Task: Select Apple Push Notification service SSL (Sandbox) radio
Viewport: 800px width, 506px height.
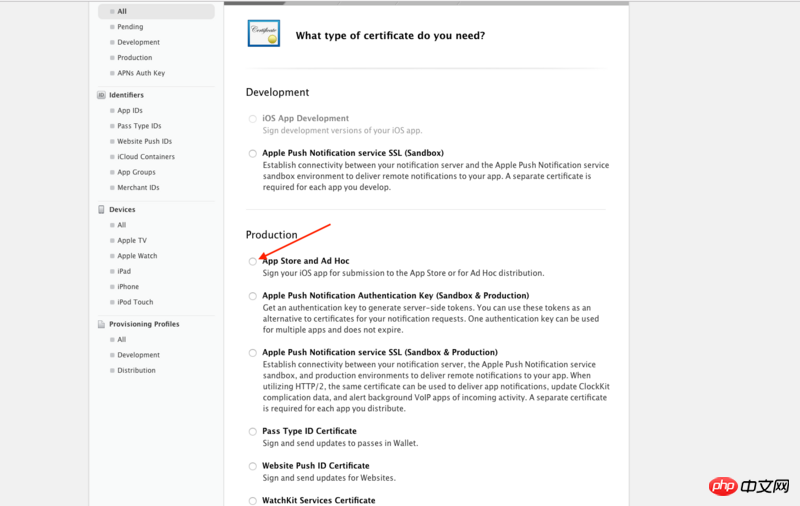Action: (x=253, y=154)
